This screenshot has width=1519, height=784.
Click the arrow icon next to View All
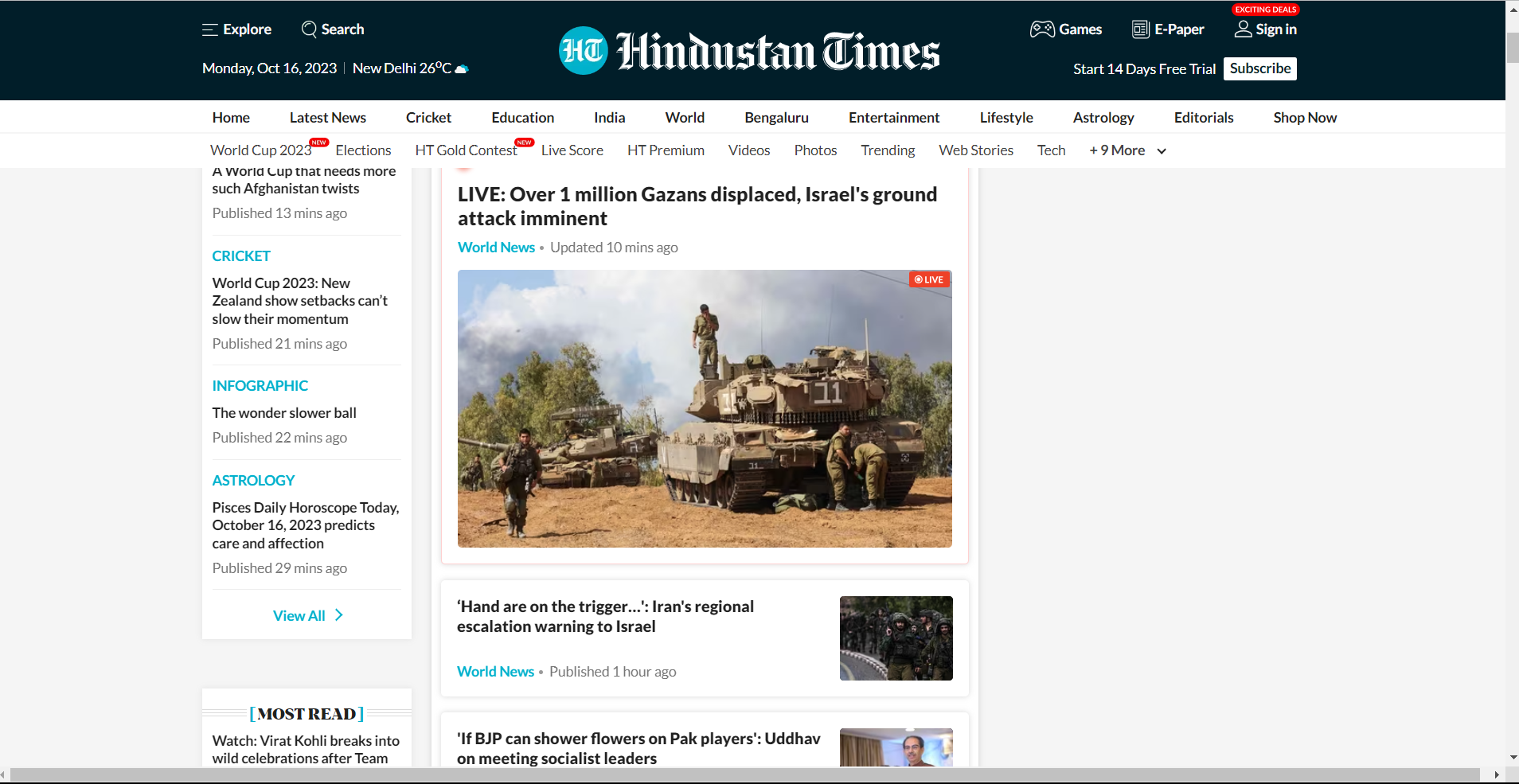(338, 615)
